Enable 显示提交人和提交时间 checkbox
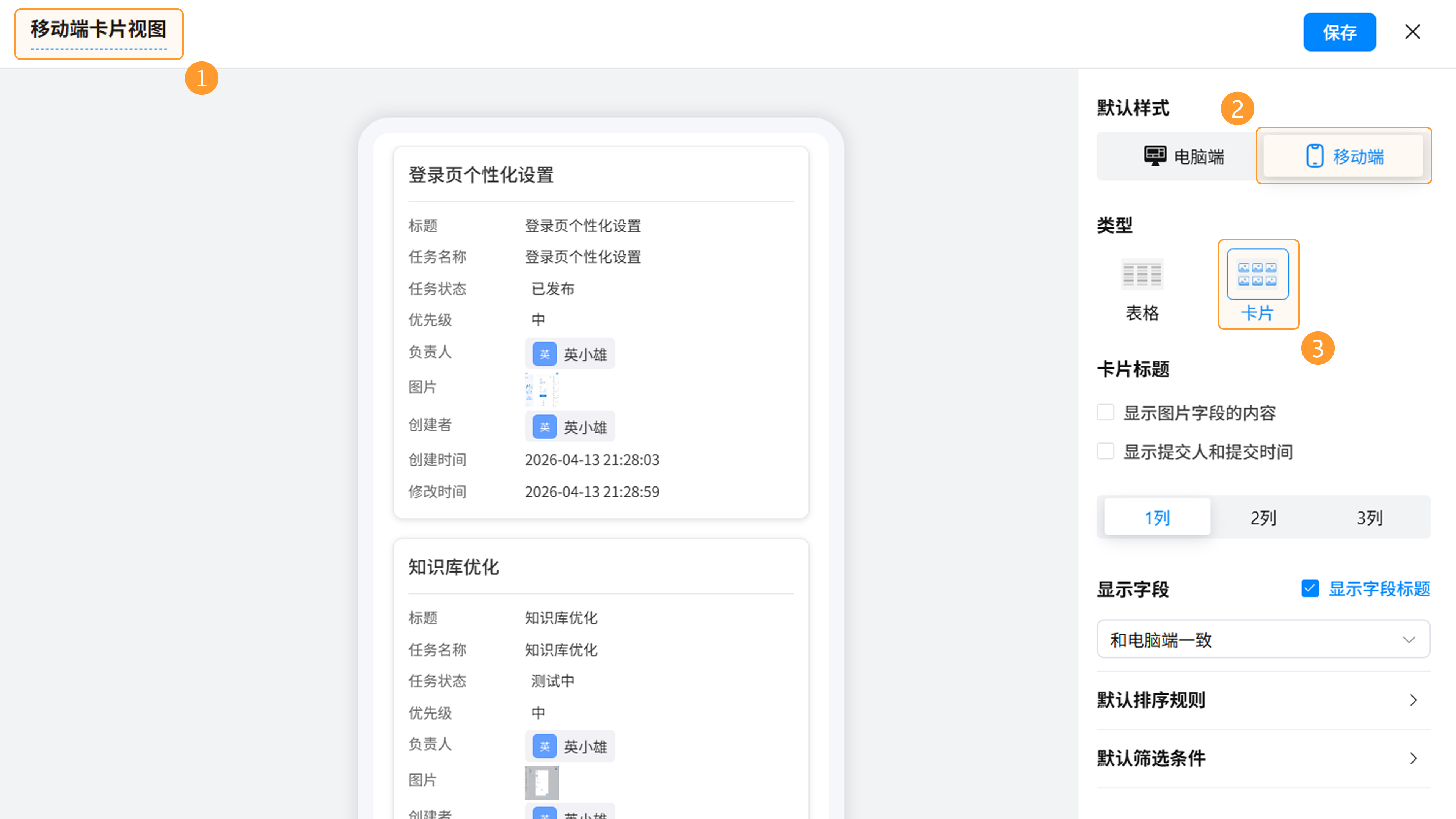Screen dimensions: 1456x819 pyautogui.click(x=1106, y=452)
